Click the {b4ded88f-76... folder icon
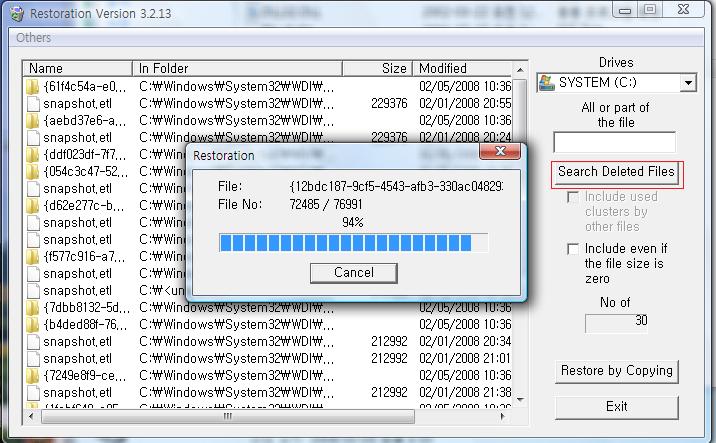 point(32,324)
